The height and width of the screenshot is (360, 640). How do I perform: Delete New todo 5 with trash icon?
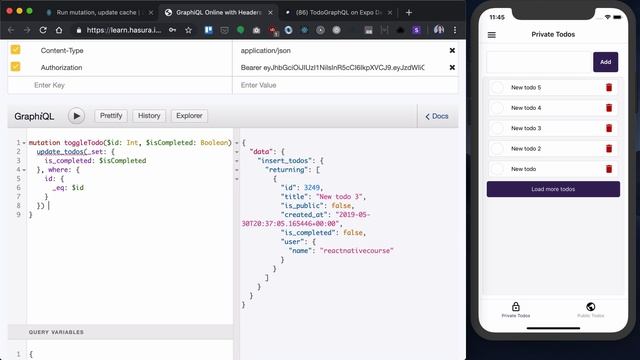coord(609,87)
